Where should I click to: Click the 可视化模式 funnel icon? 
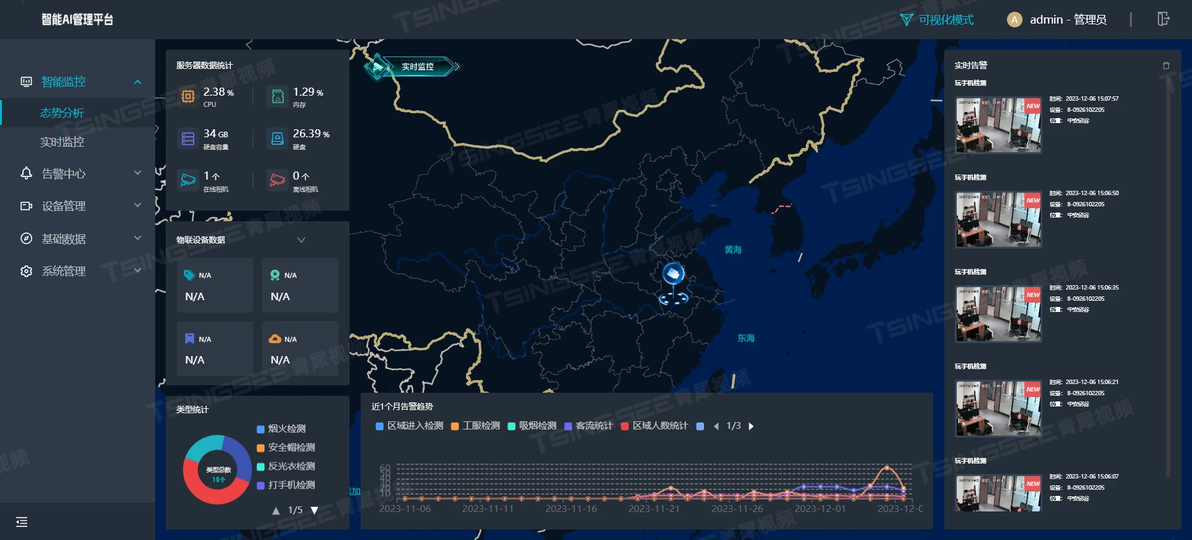[x=906, y=20]
